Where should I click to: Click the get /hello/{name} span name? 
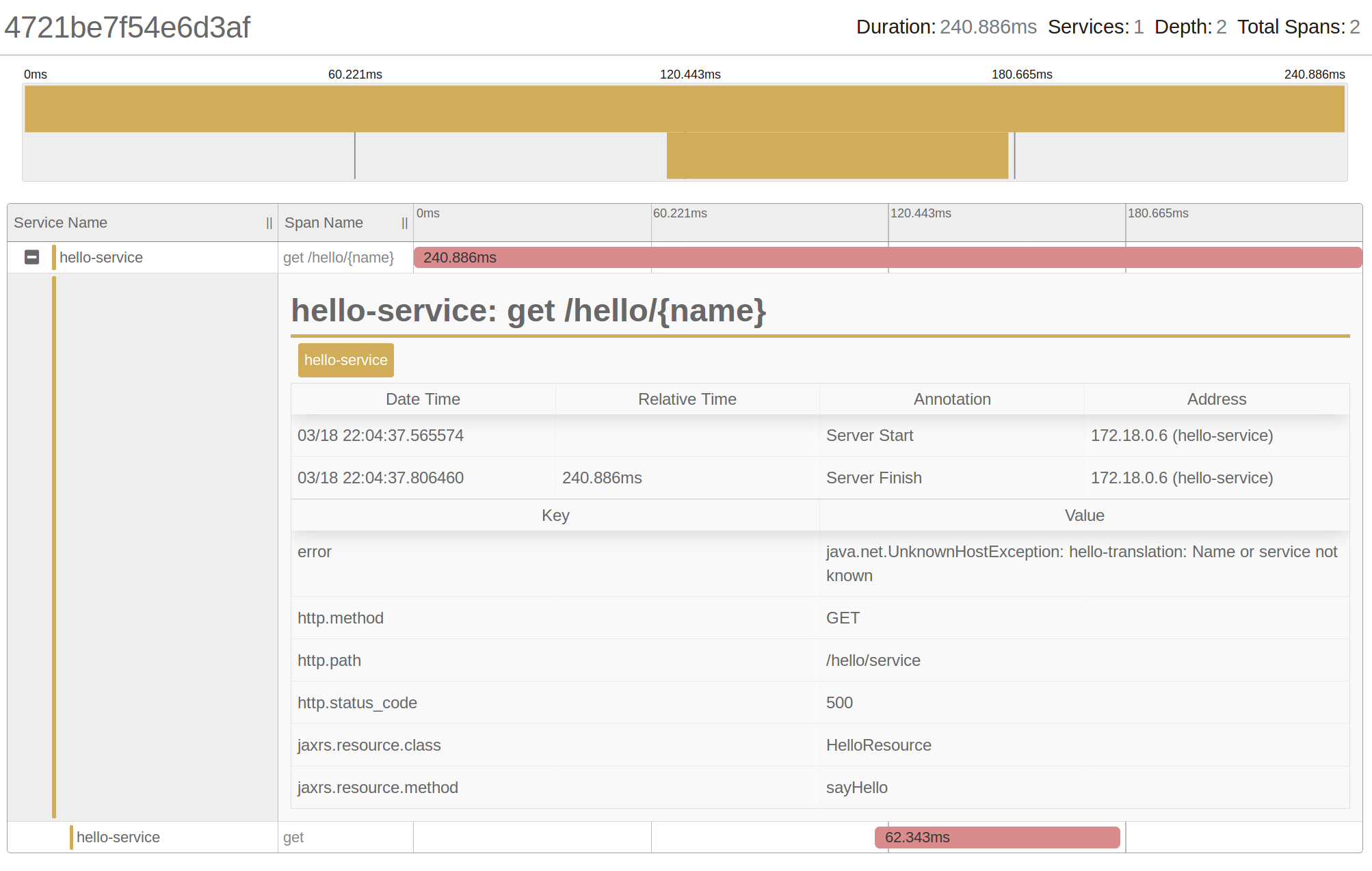pos(339,257)
